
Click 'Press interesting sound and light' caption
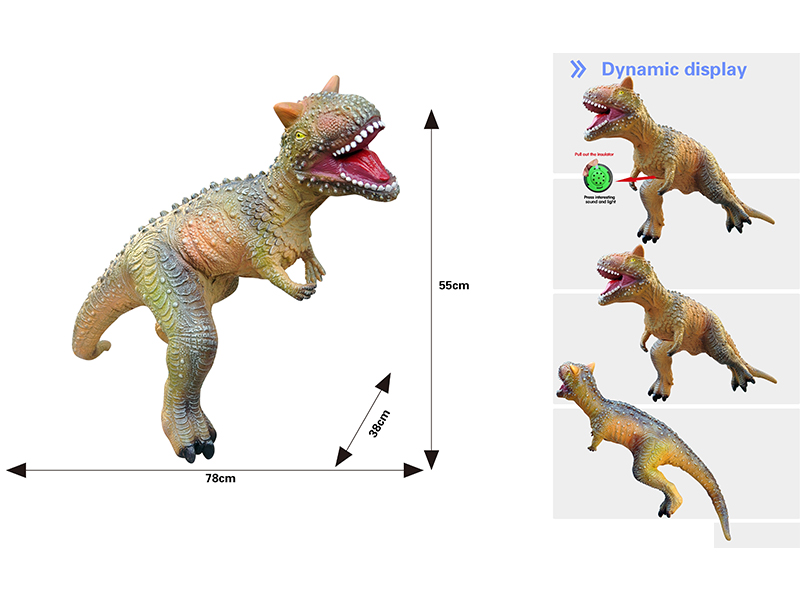coord(597,201)
